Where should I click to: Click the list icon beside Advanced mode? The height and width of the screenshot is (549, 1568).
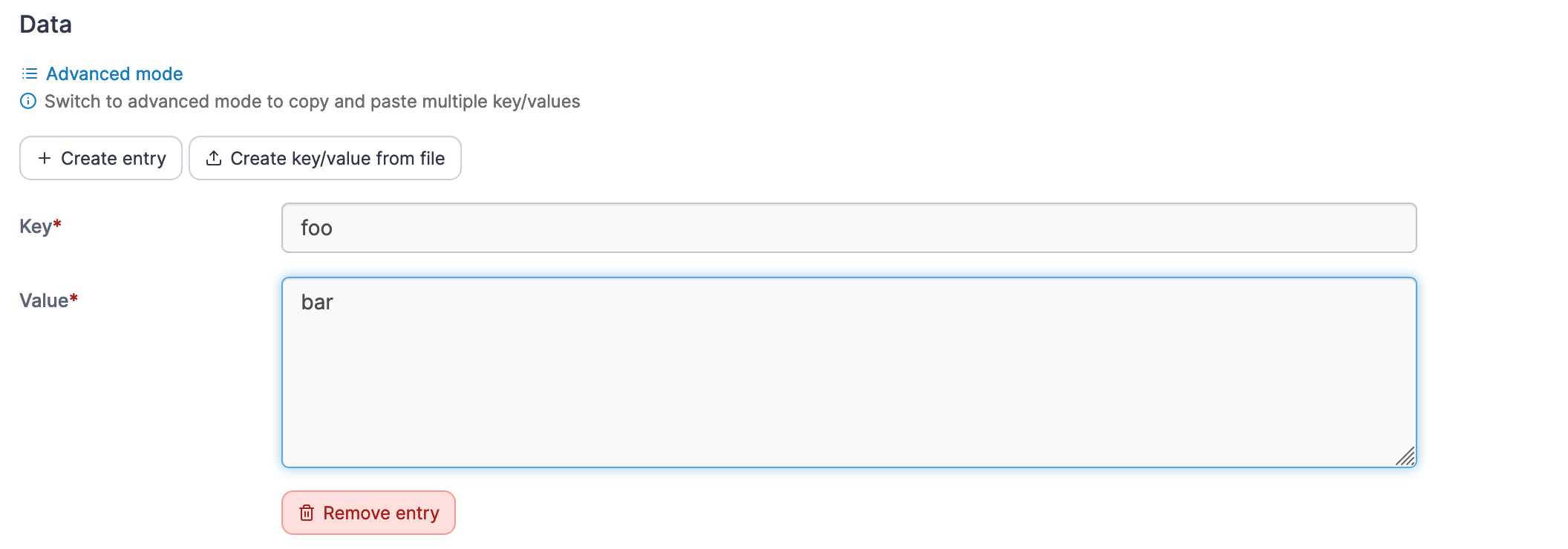point(30,73)
